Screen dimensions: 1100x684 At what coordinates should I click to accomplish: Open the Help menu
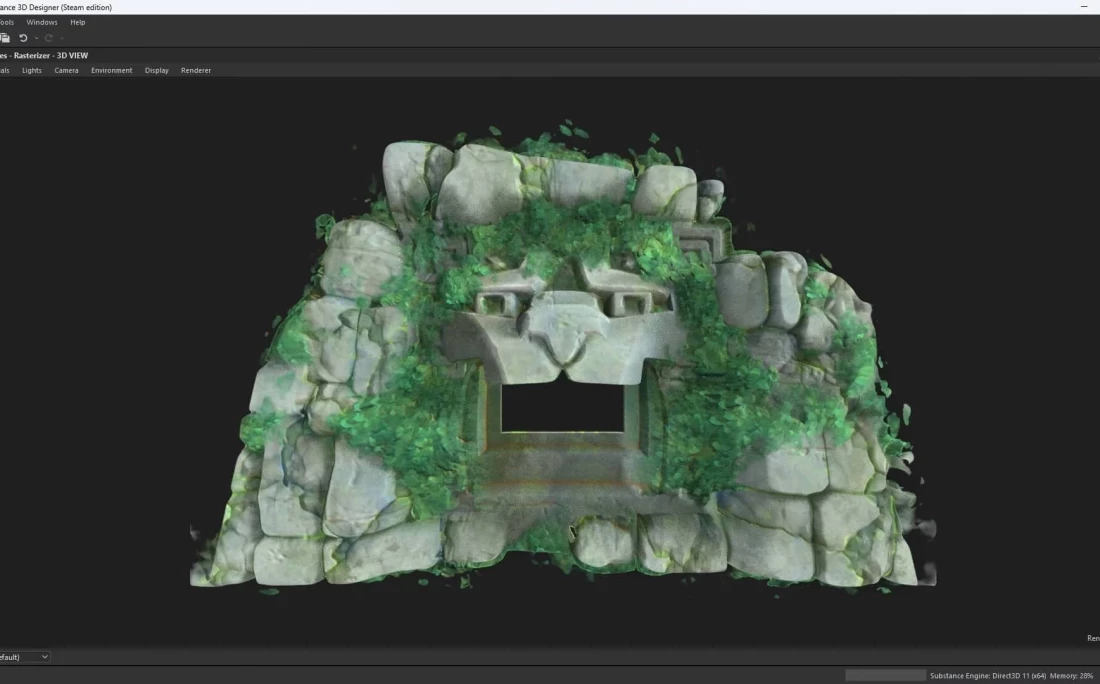click(78, 22)
